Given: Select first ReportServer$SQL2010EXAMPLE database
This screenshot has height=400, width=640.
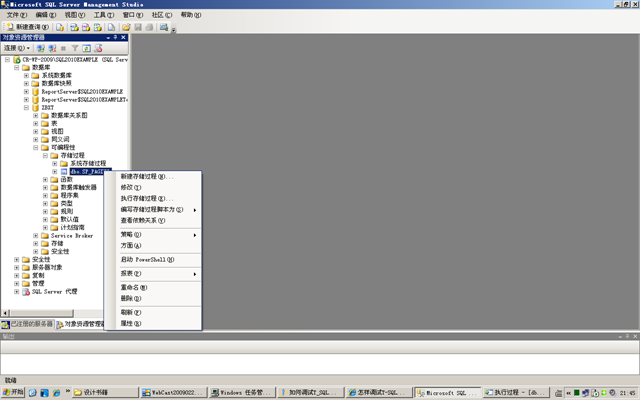Looking at the screenshot, I should point(82,91).
